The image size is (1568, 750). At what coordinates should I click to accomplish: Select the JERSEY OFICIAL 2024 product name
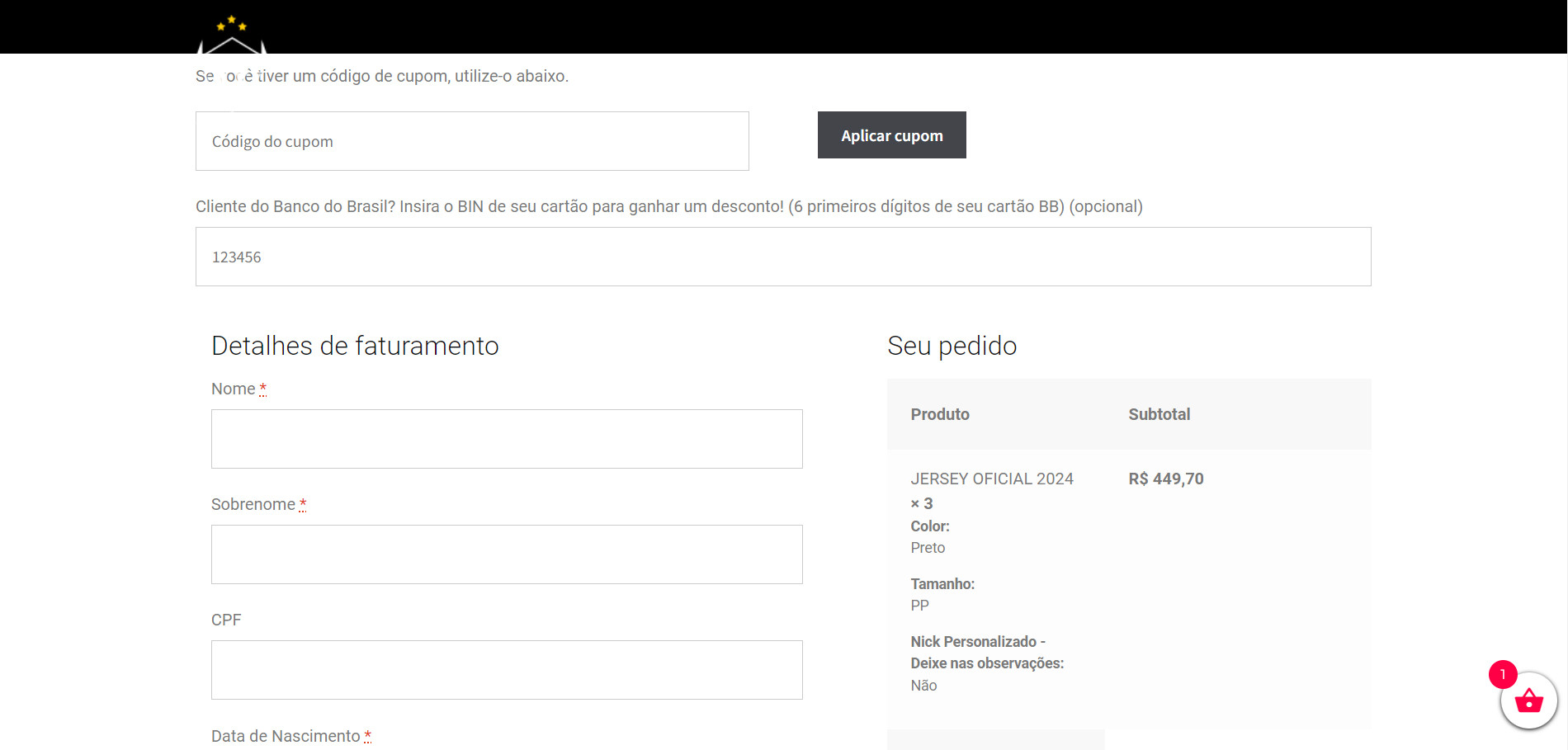coord(992,479)
